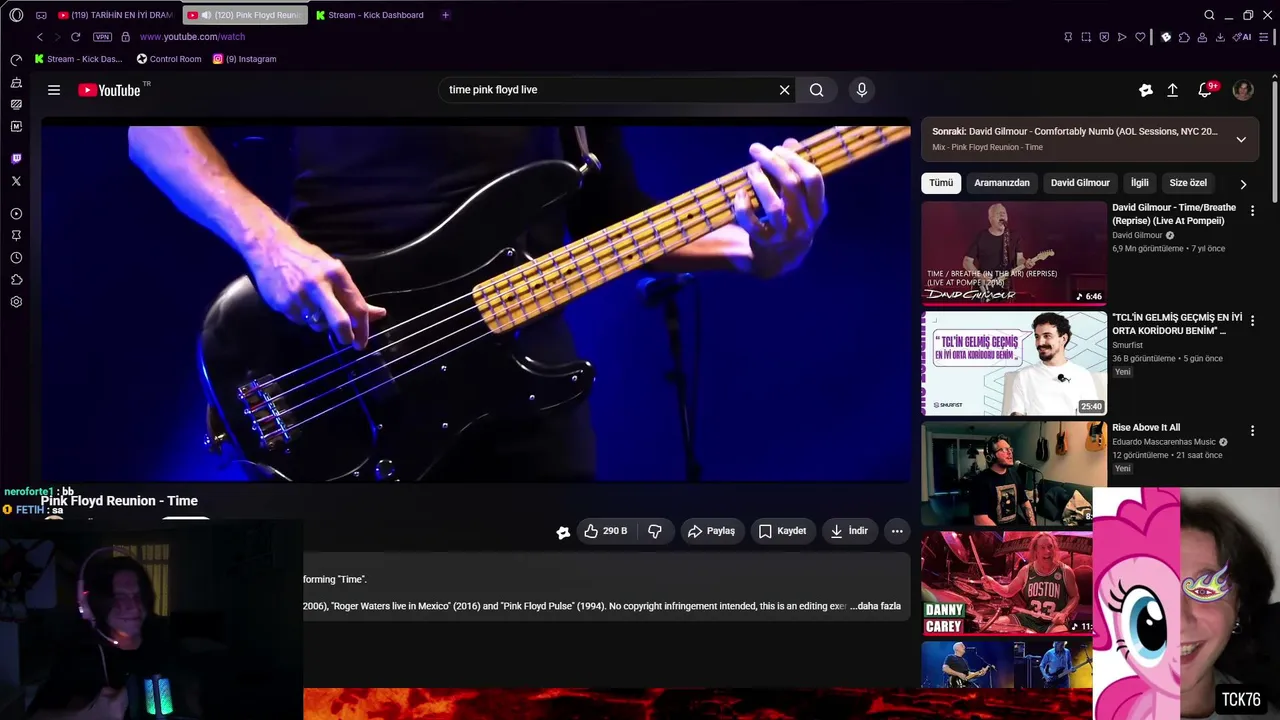Open the YouTube guide hamburger menu
The image size is (1280, 720).
[54, 90]
